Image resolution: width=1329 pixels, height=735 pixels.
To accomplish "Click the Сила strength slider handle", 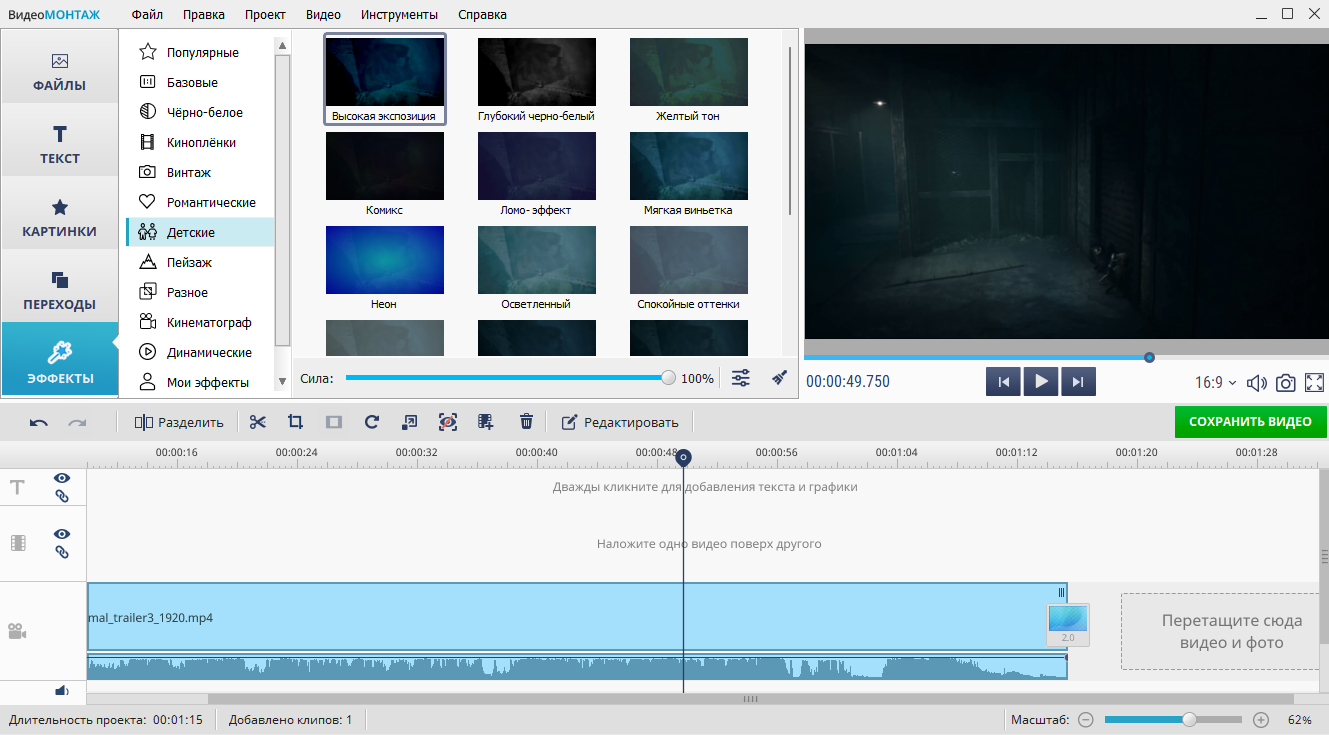I will point(668,378).
